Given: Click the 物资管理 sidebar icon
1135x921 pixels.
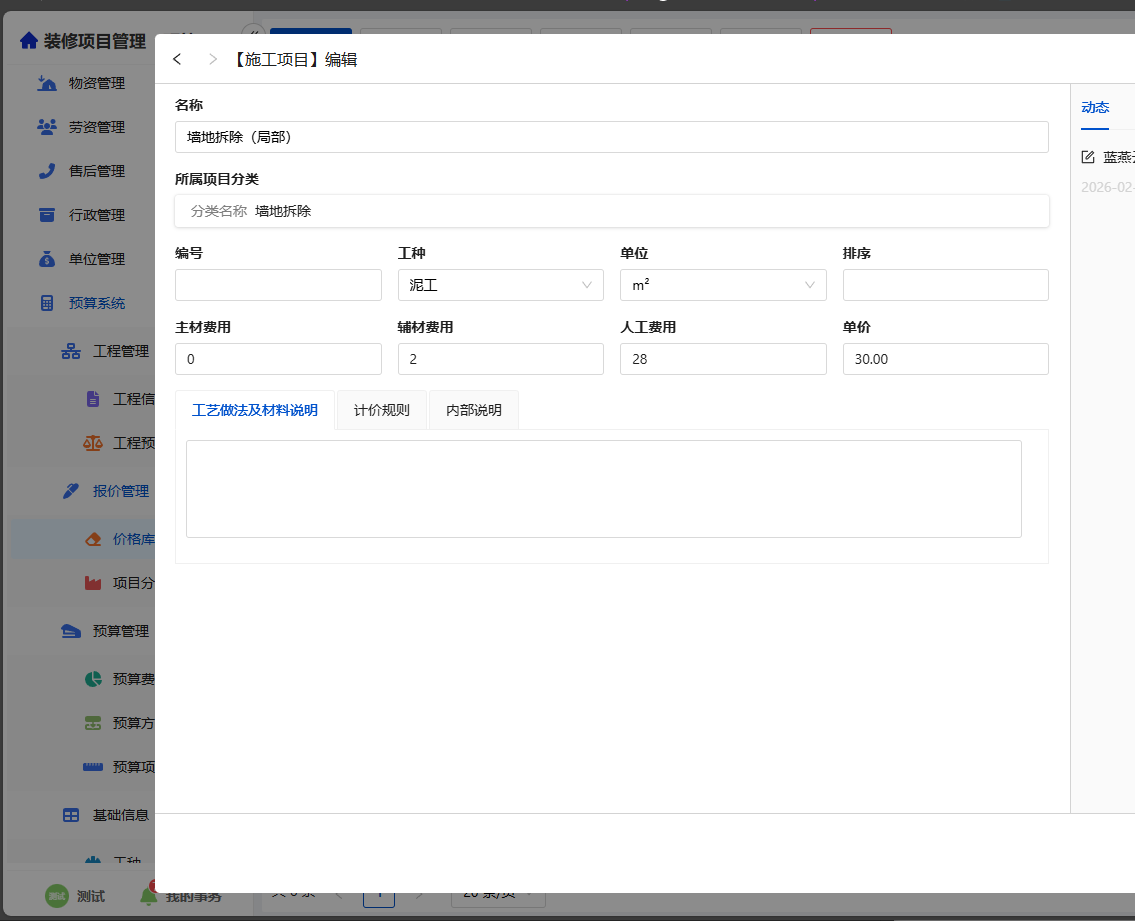Looking at the screenshot, I should coord(46,83).
